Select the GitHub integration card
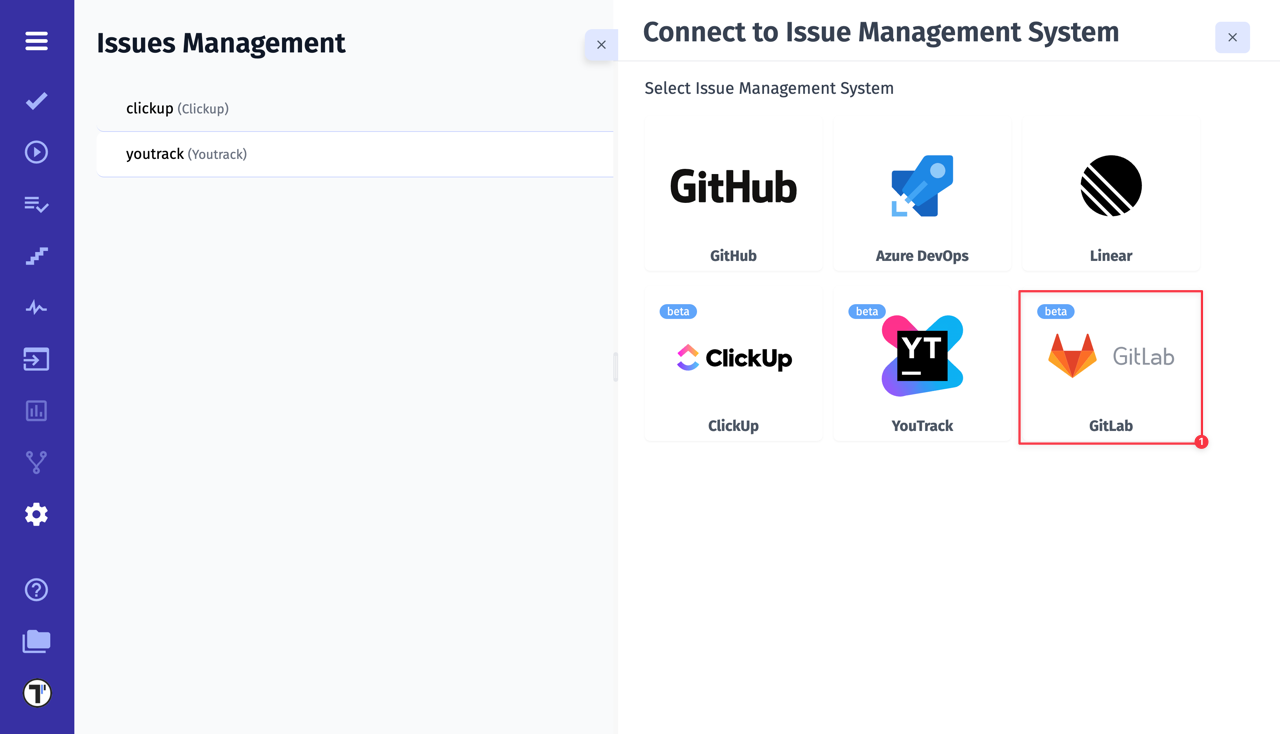 click(x=733, y=195)
